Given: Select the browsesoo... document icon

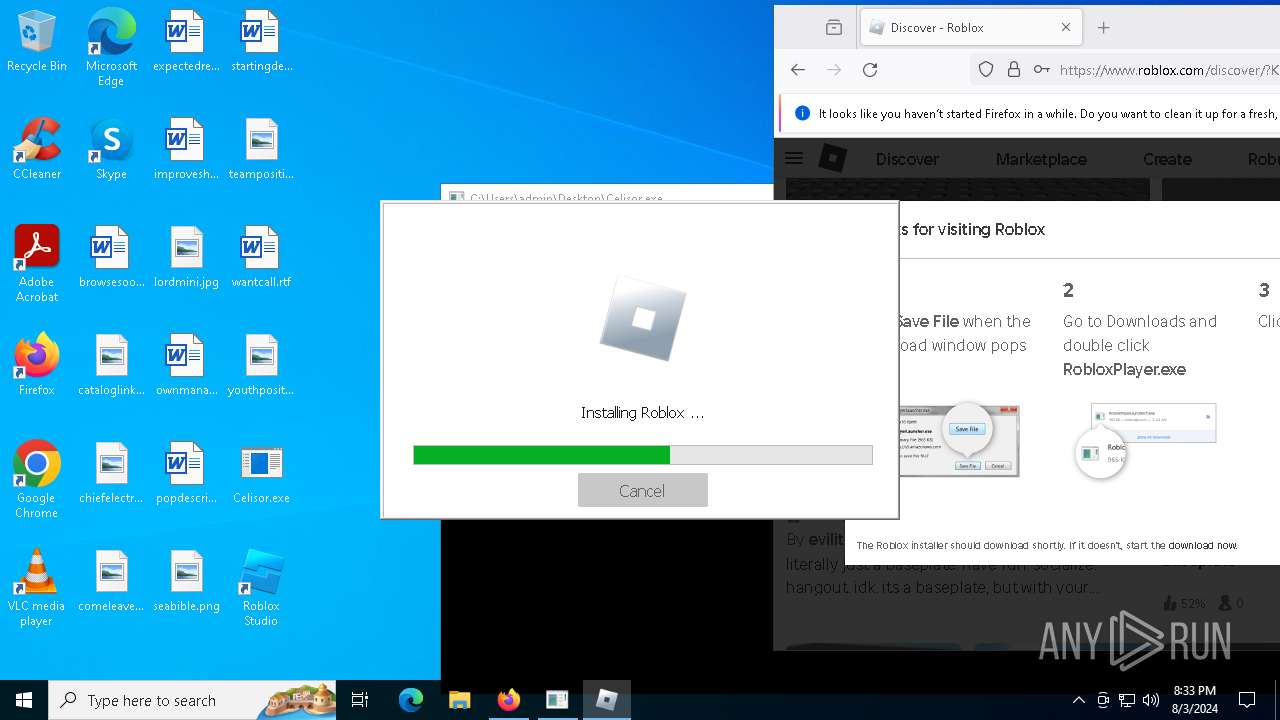Looking at the screenshot, I should (111, 258).
